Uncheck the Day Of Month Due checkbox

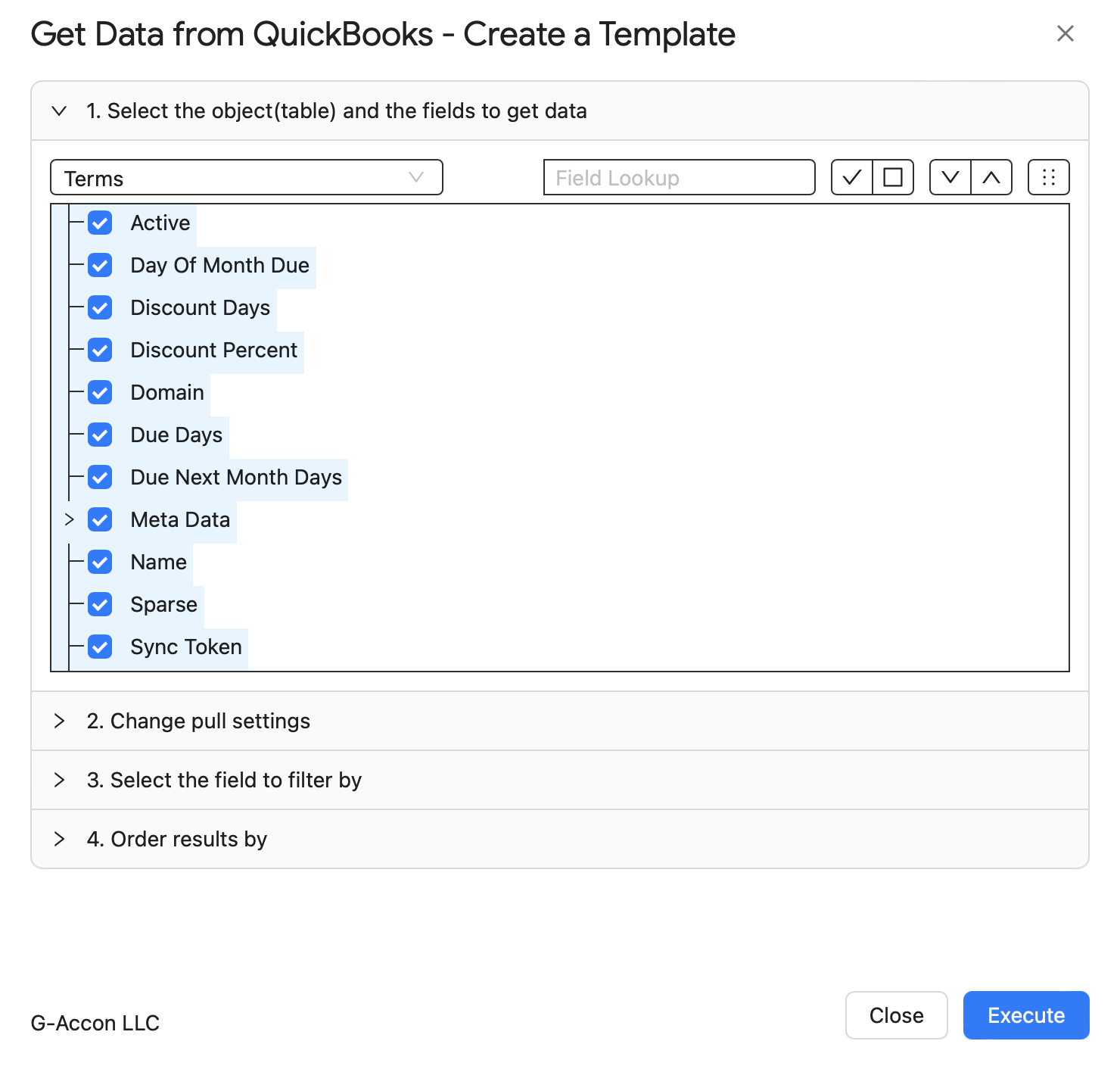[x=100, y=265]
